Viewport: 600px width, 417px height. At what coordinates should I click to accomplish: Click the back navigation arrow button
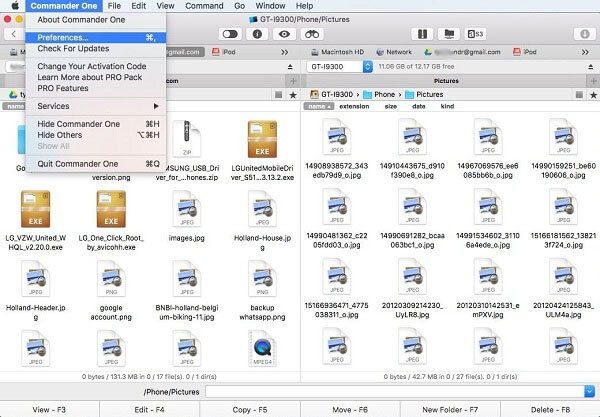(x=14, y=34)
